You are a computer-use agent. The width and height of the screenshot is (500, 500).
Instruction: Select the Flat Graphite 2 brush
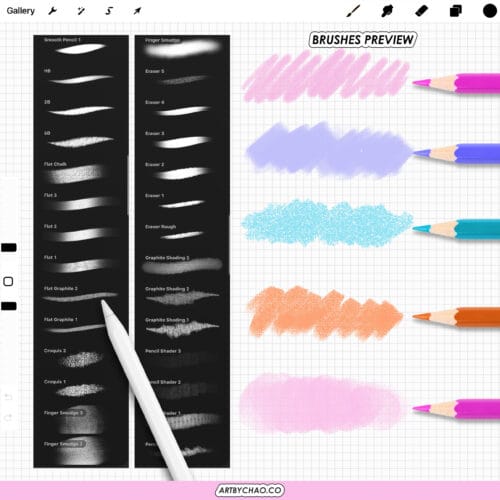[x=81, y=295]
